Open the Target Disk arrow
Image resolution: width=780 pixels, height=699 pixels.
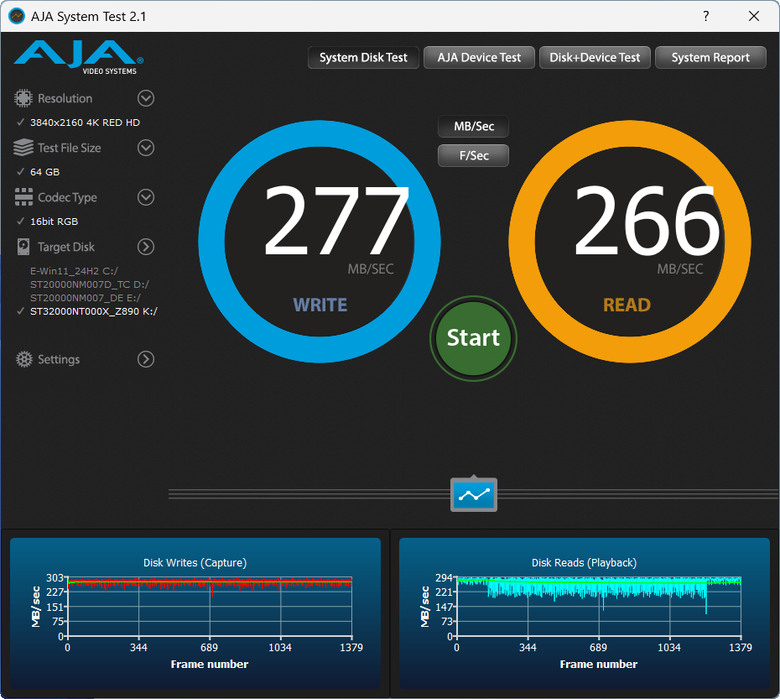(x=146, y=247)
